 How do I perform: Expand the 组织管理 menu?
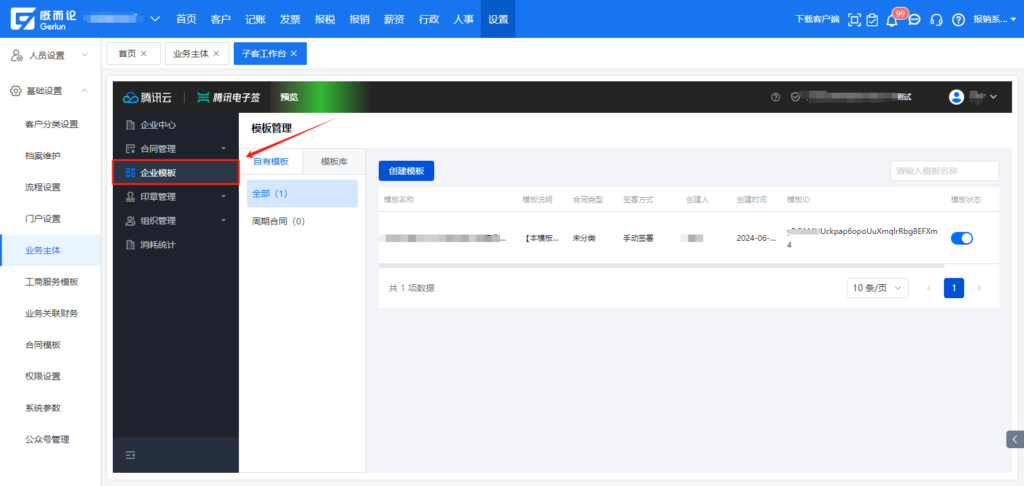click(x=224, y=220)
